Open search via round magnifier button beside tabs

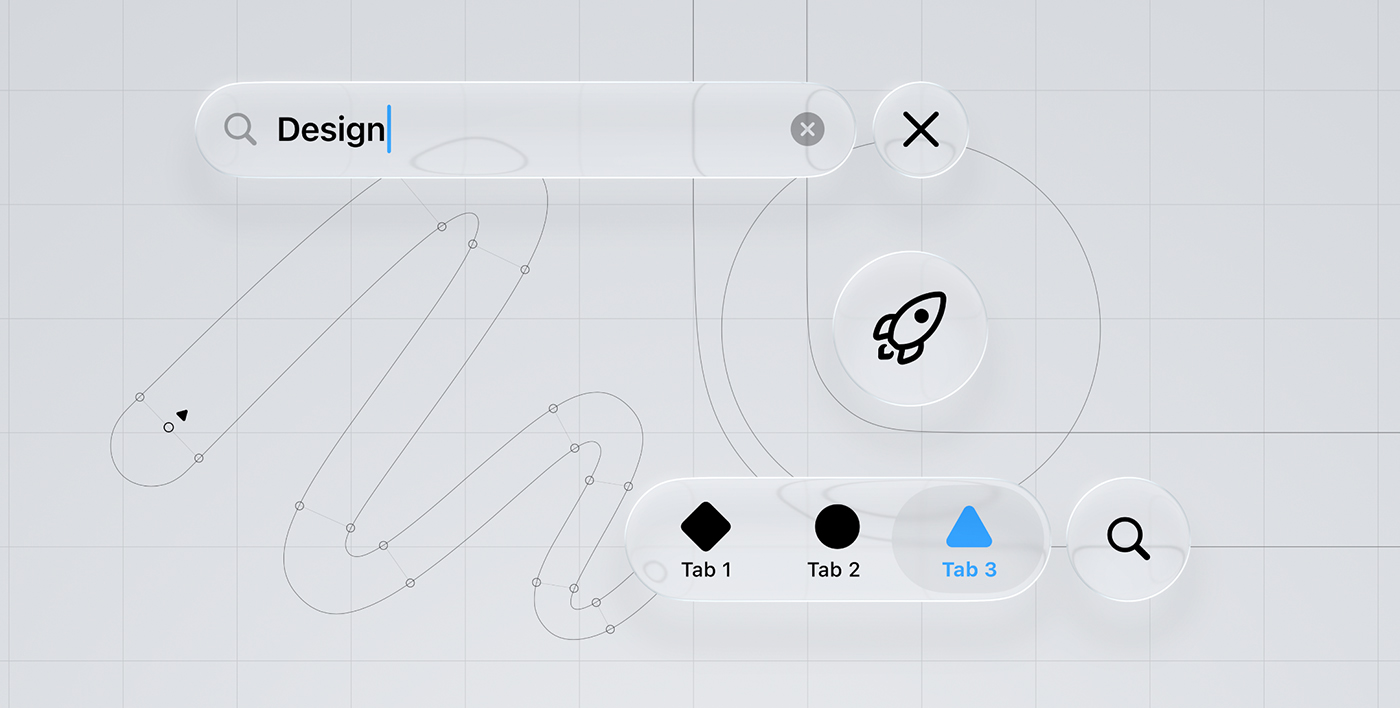pos(1128,539)
